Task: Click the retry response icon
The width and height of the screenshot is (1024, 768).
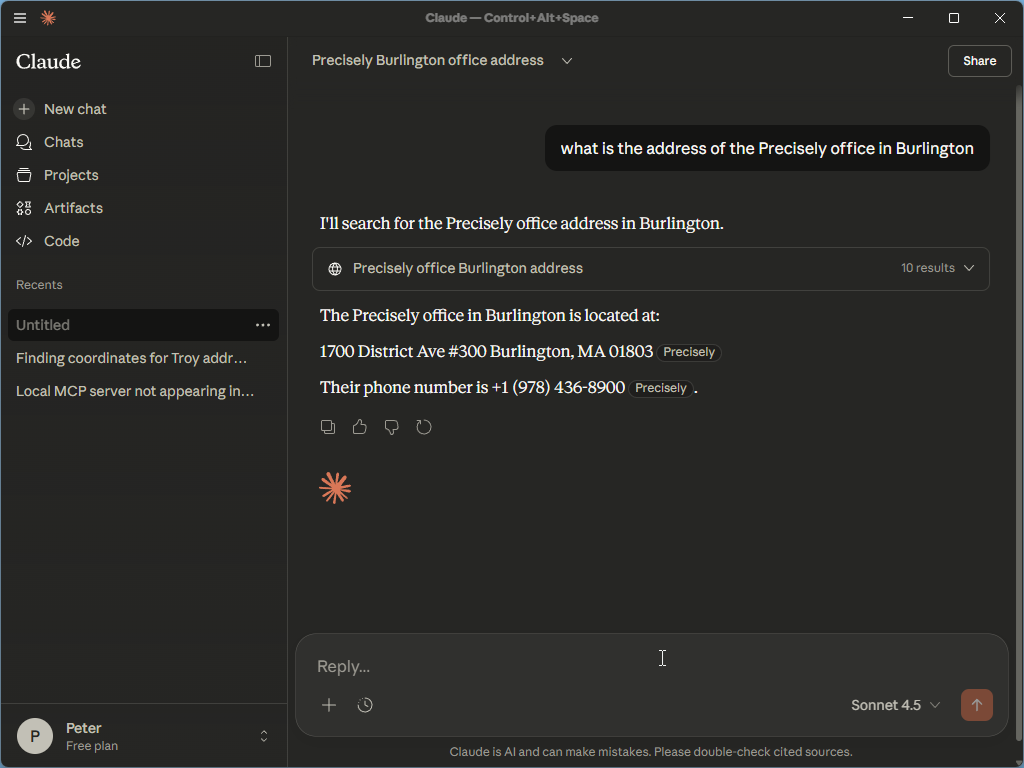Action: point(424,427)
